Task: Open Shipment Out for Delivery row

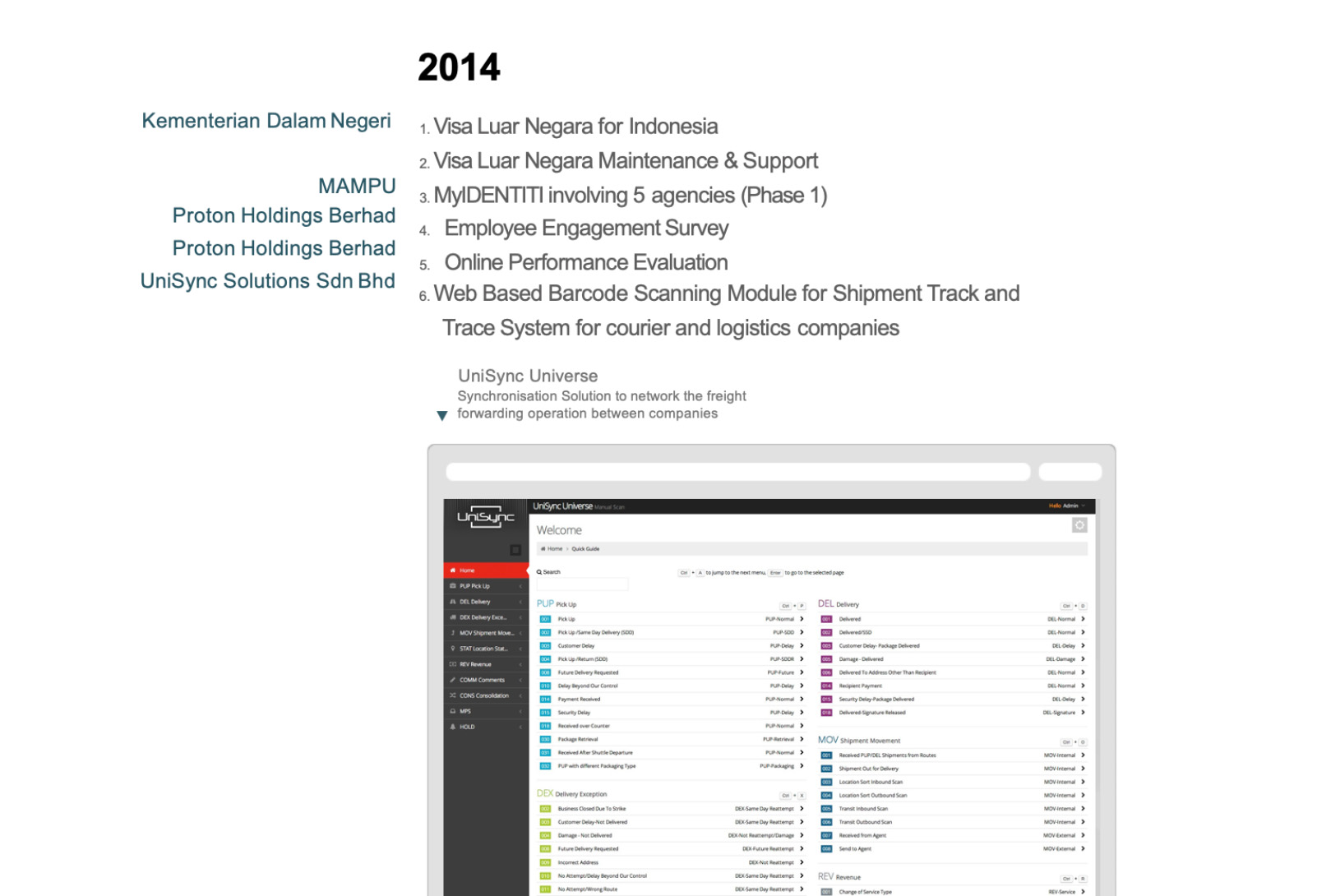Action: coord(952,769)
